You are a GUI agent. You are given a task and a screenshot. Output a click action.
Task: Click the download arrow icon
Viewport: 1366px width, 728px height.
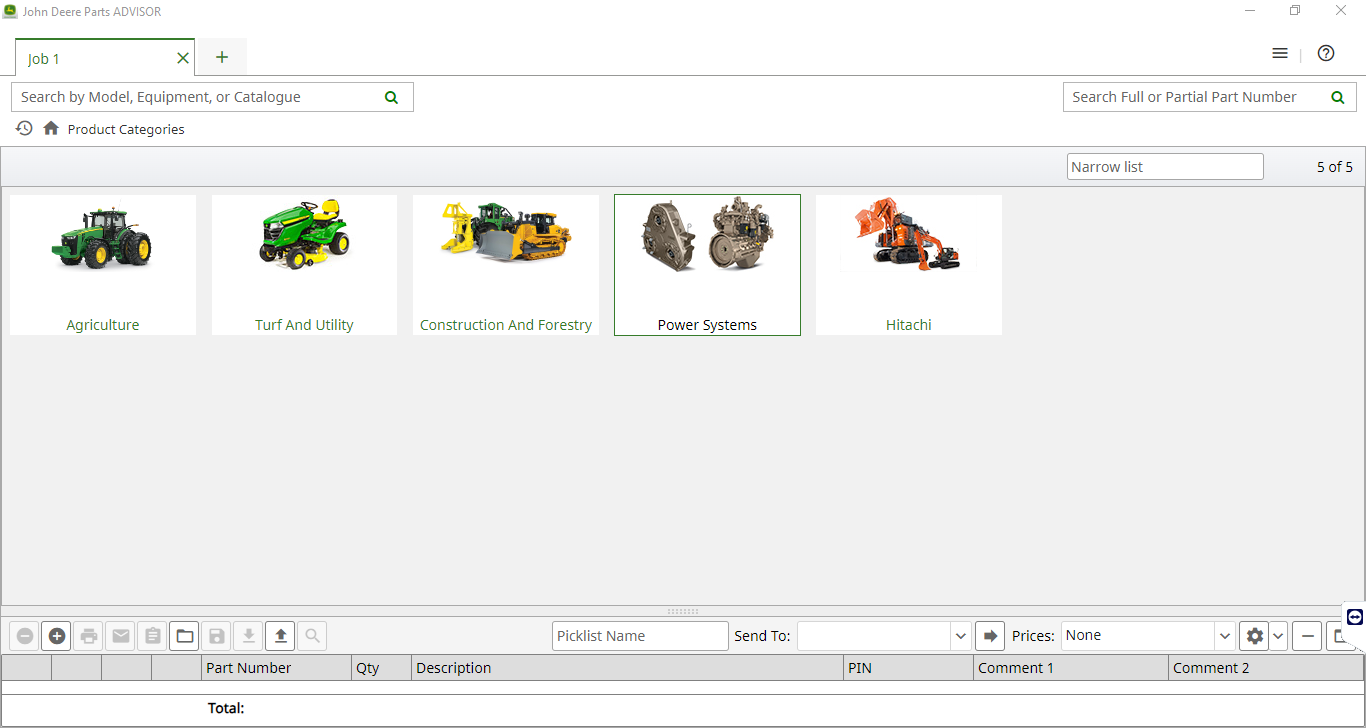click(x=249, y=636)
